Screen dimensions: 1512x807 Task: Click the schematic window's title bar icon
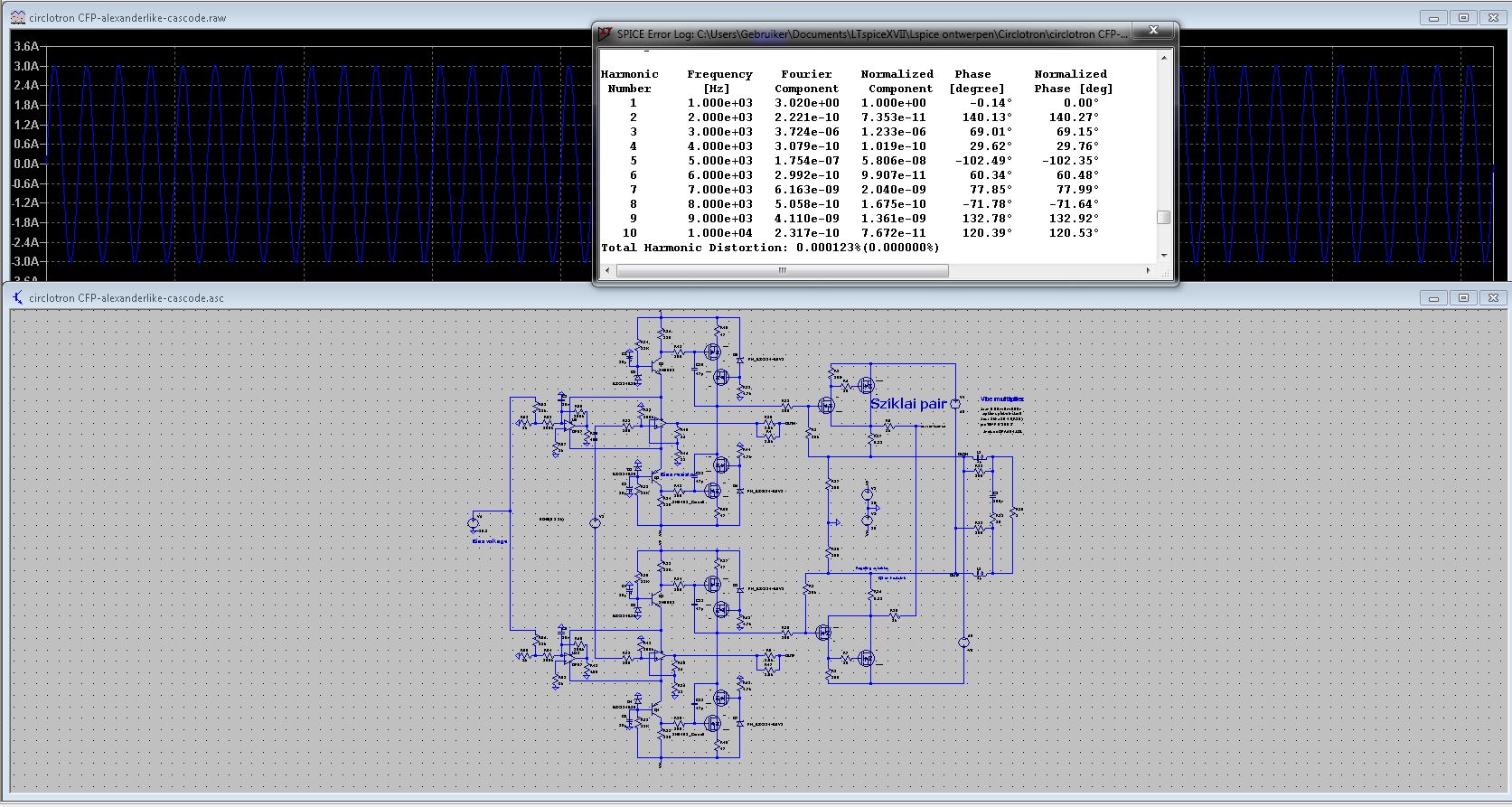pos(18,297)
